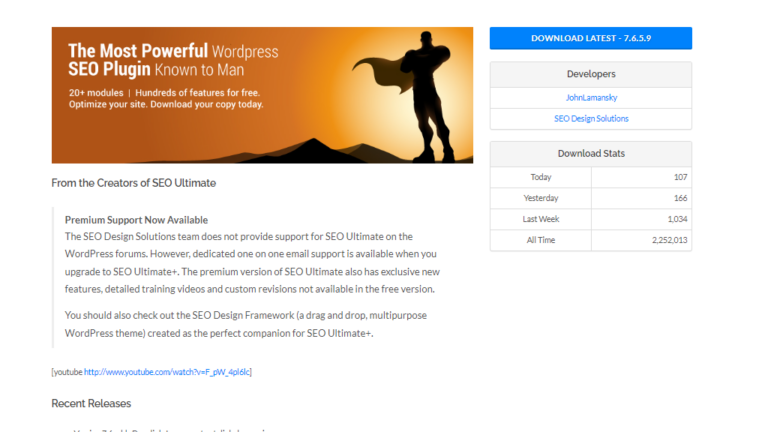Click the Download Latest 7.6.5.9 button

tap(590, 38)
